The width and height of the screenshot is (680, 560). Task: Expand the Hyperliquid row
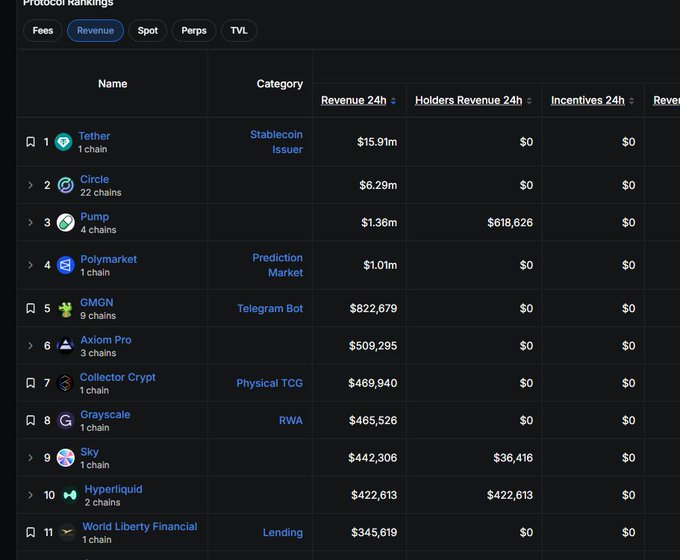[x=30, y=495]
